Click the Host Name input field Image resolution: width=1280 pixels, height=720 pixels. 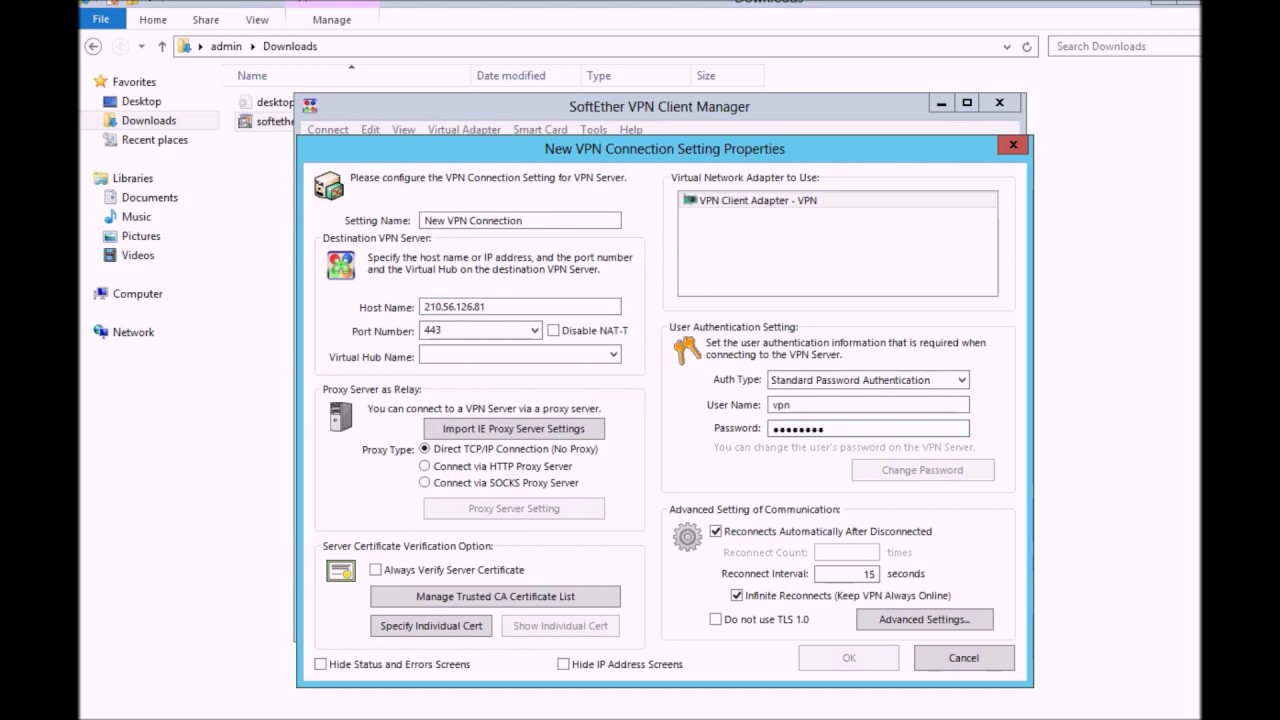point(520,307)
